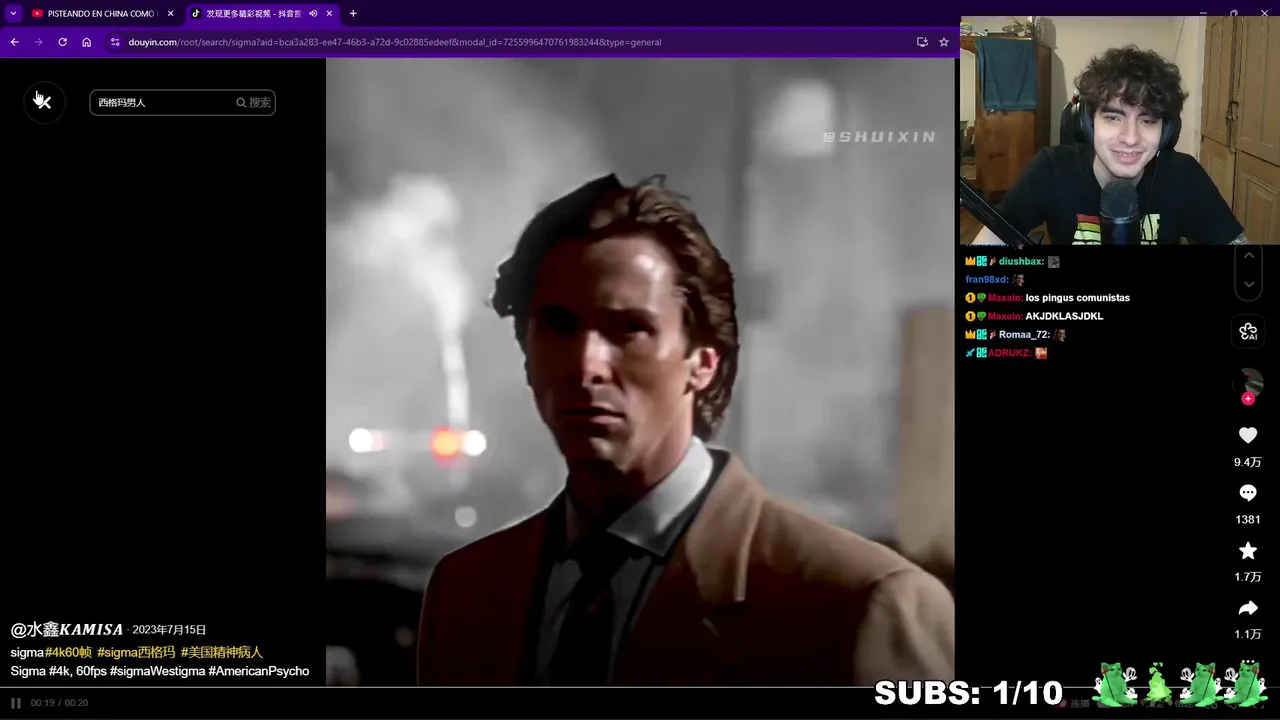
Task: View site information for douyin.com
Action: (x=115, y=42)
